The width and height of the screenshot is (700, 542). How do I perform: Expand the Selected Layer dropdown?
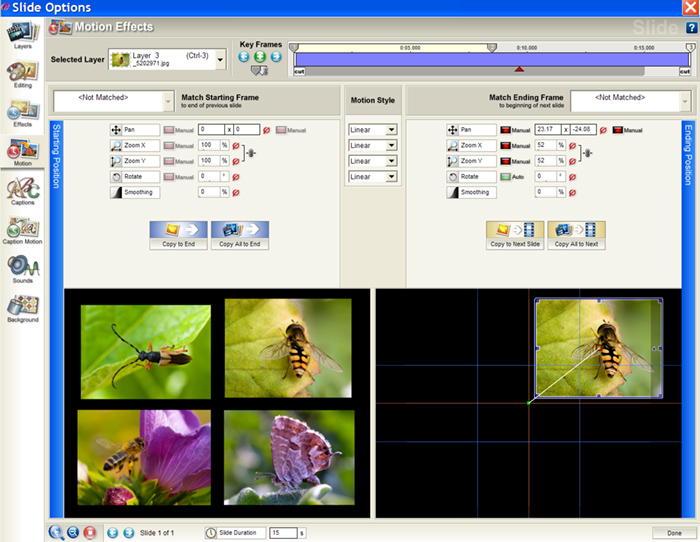click(x=220, y=60)
